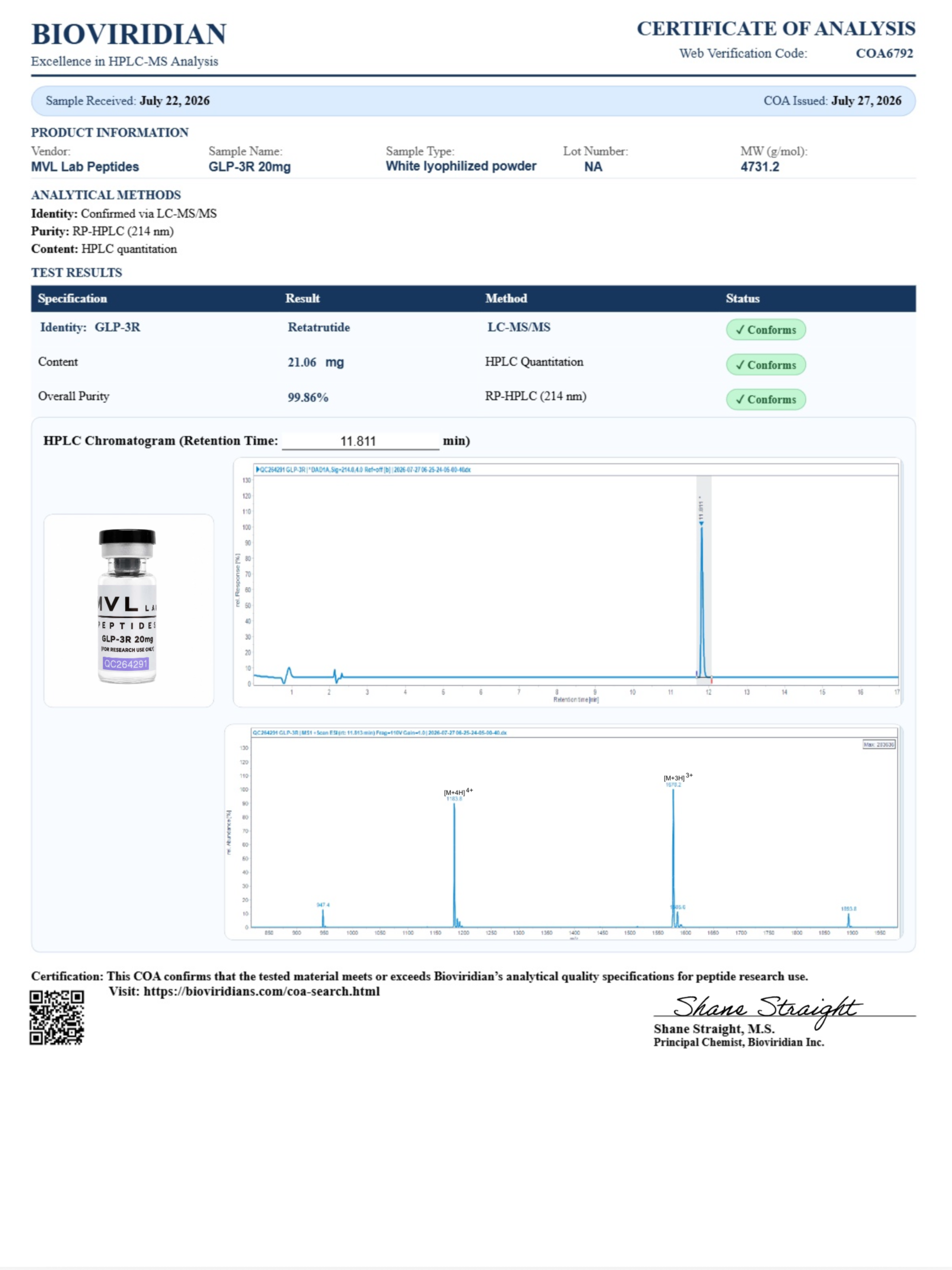952x1270 pixels.
Task: Click the Conforms badge in Identity row
Action: click(x=766, y=329)
